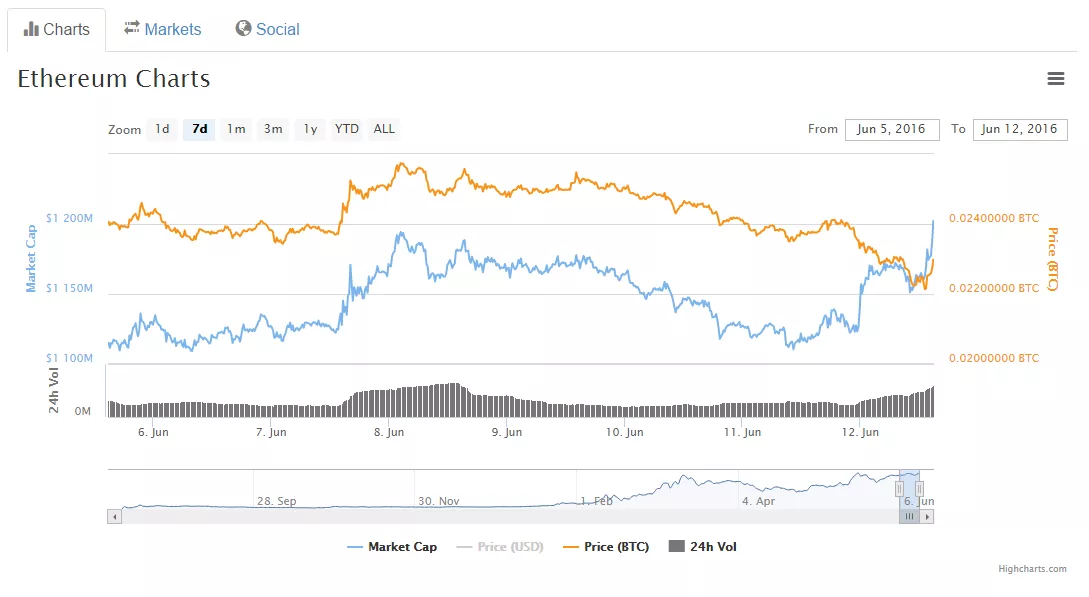The width and height of the screenshot is (1089, 597).
Task: Open the chart context menu hamburger icon
Action: click(x=1055, y=79)
